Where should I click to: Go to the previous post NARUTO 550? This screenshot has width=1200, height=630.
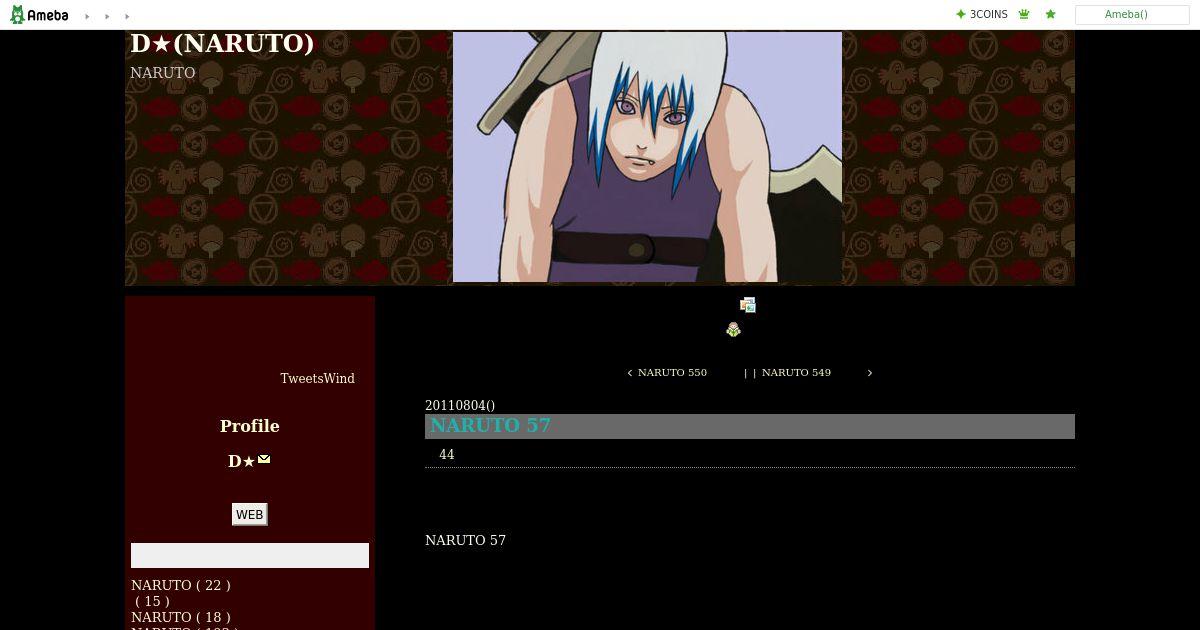672,372
